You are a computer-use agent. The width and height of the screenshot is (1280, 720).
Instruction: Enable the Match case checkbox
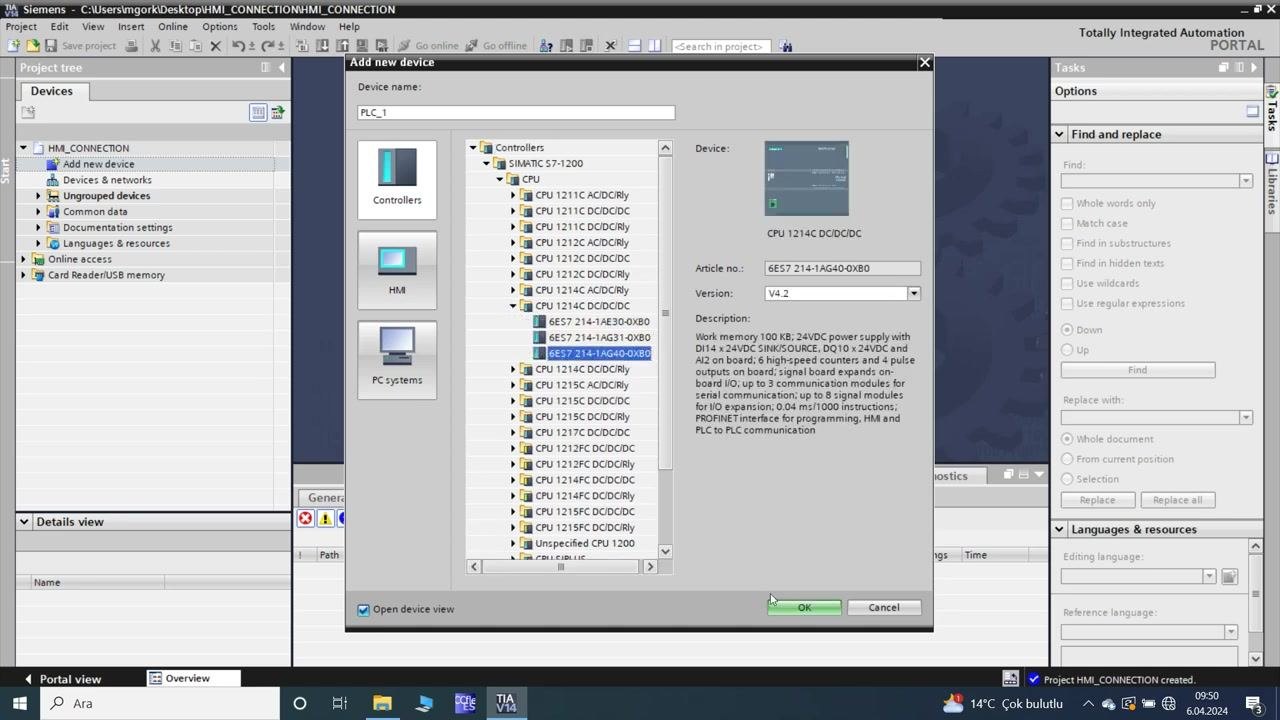tap(1067, 223)
